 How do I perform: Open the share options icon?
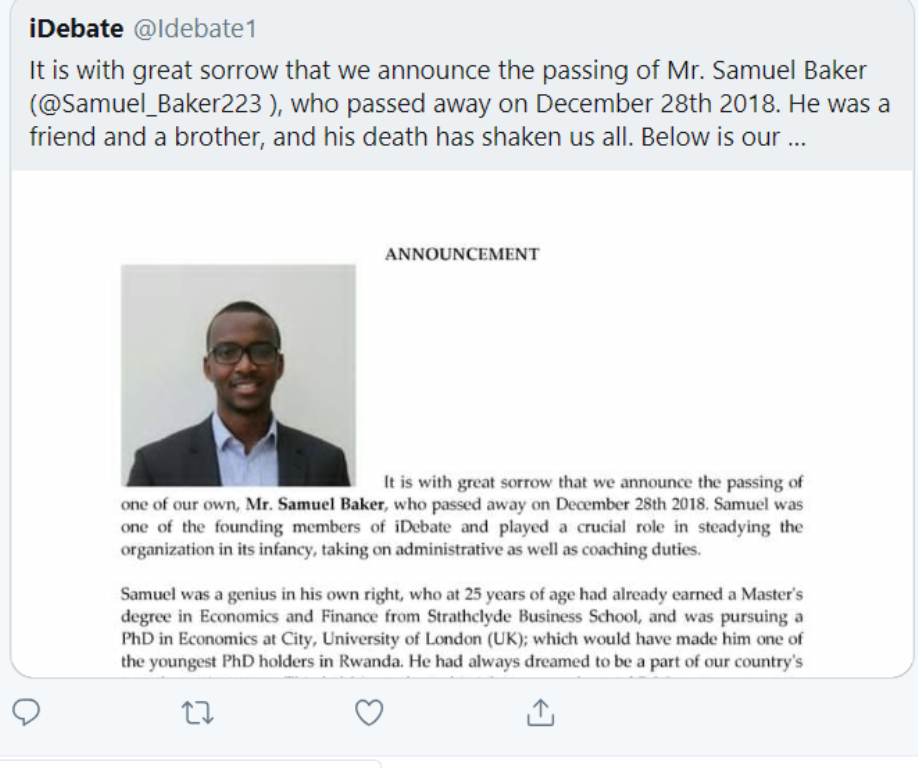coord(540,712)
